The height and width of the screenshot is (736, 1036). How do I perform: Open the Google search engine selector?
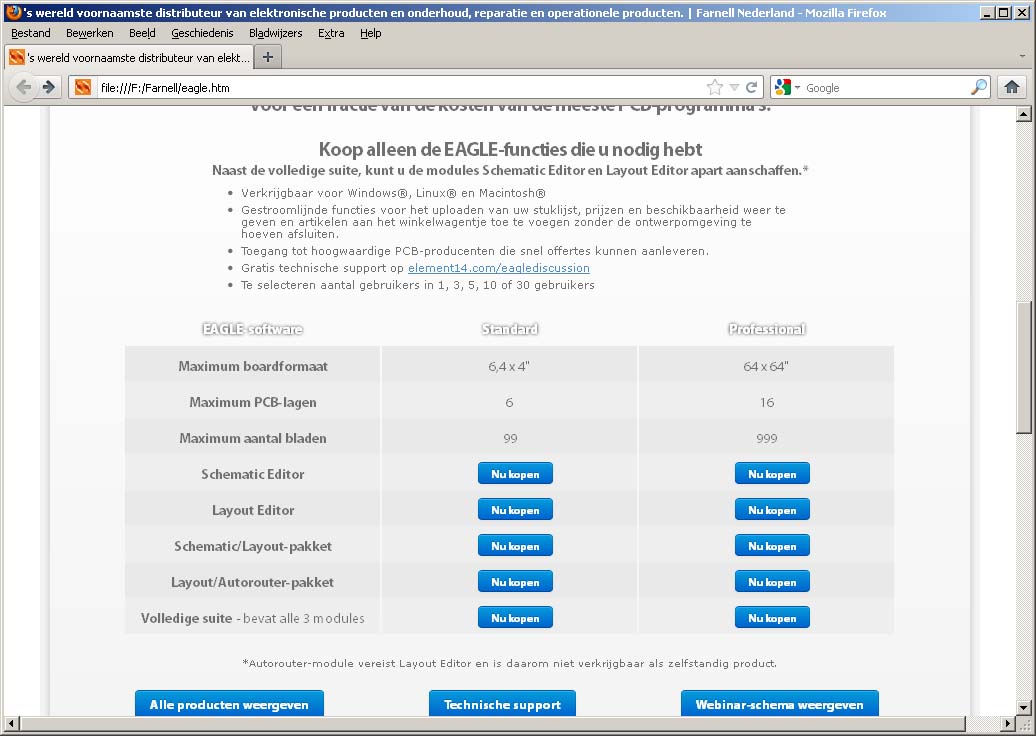pos(787,87)
